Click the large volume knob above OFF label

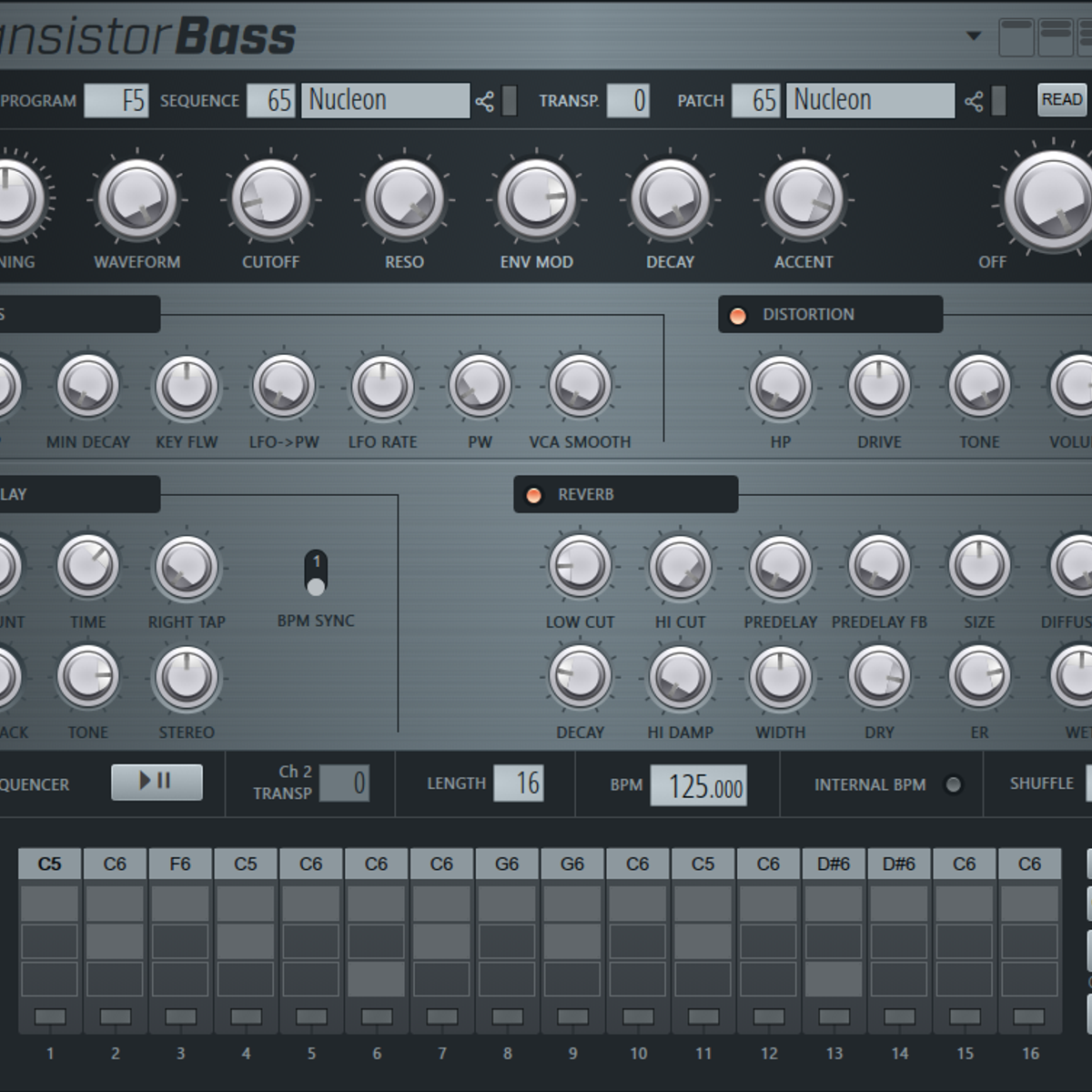1051,200
